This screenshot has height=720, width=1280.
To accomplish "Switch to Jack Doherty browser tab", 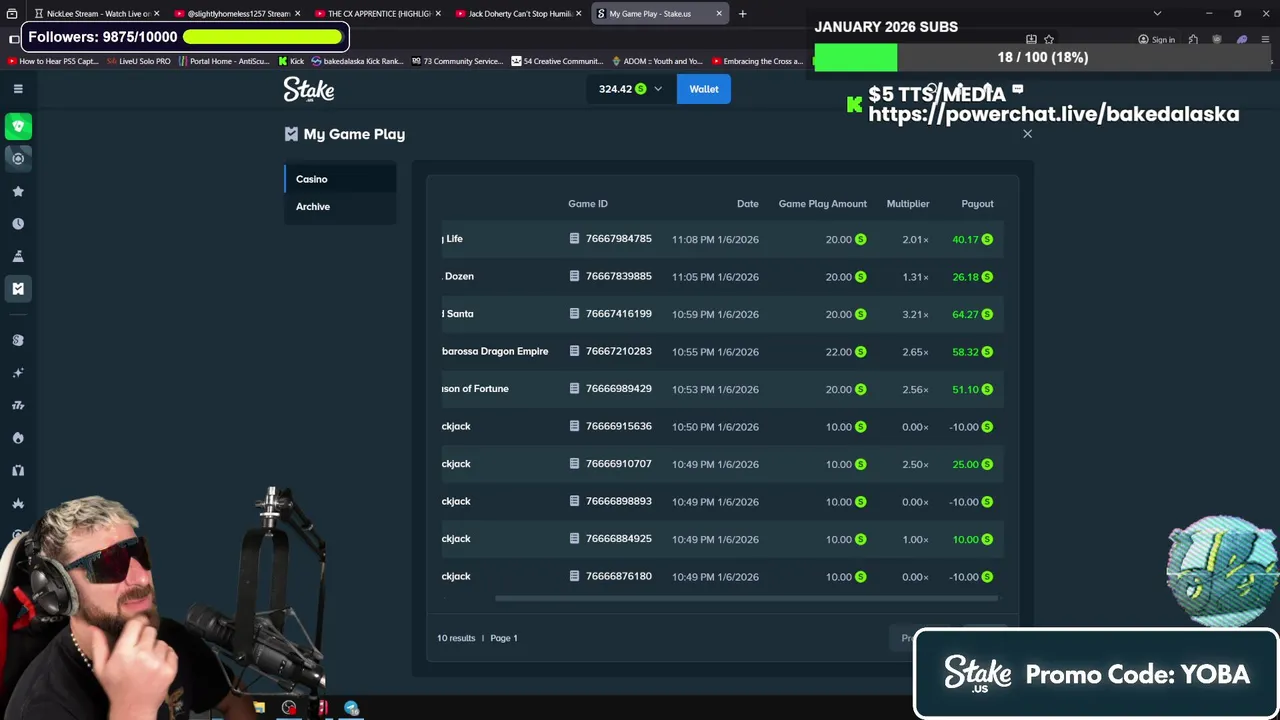I will point(518,14).
